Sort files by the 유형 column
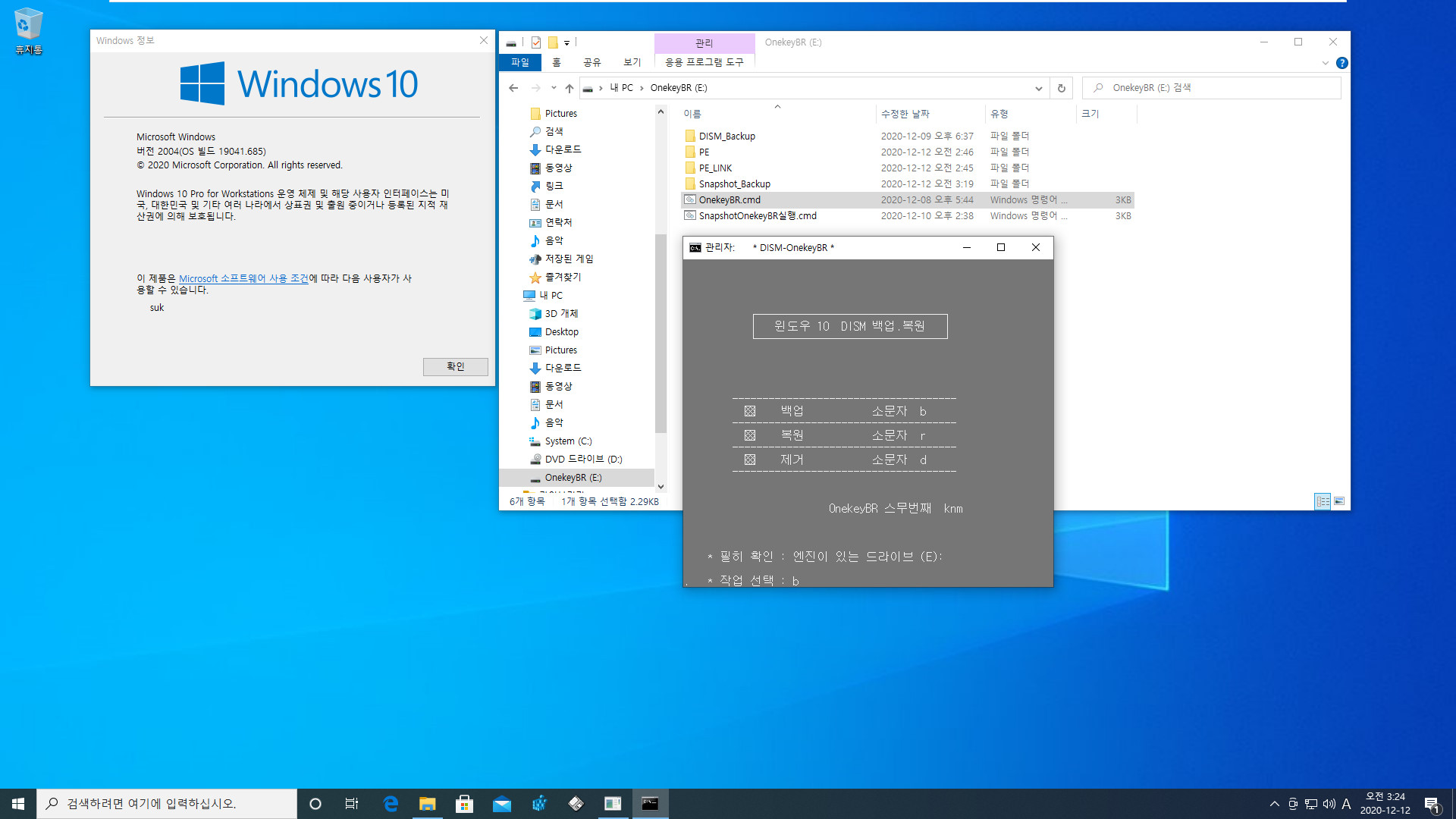Screen dimensions: 1456x819 [x=1031, y=114]
